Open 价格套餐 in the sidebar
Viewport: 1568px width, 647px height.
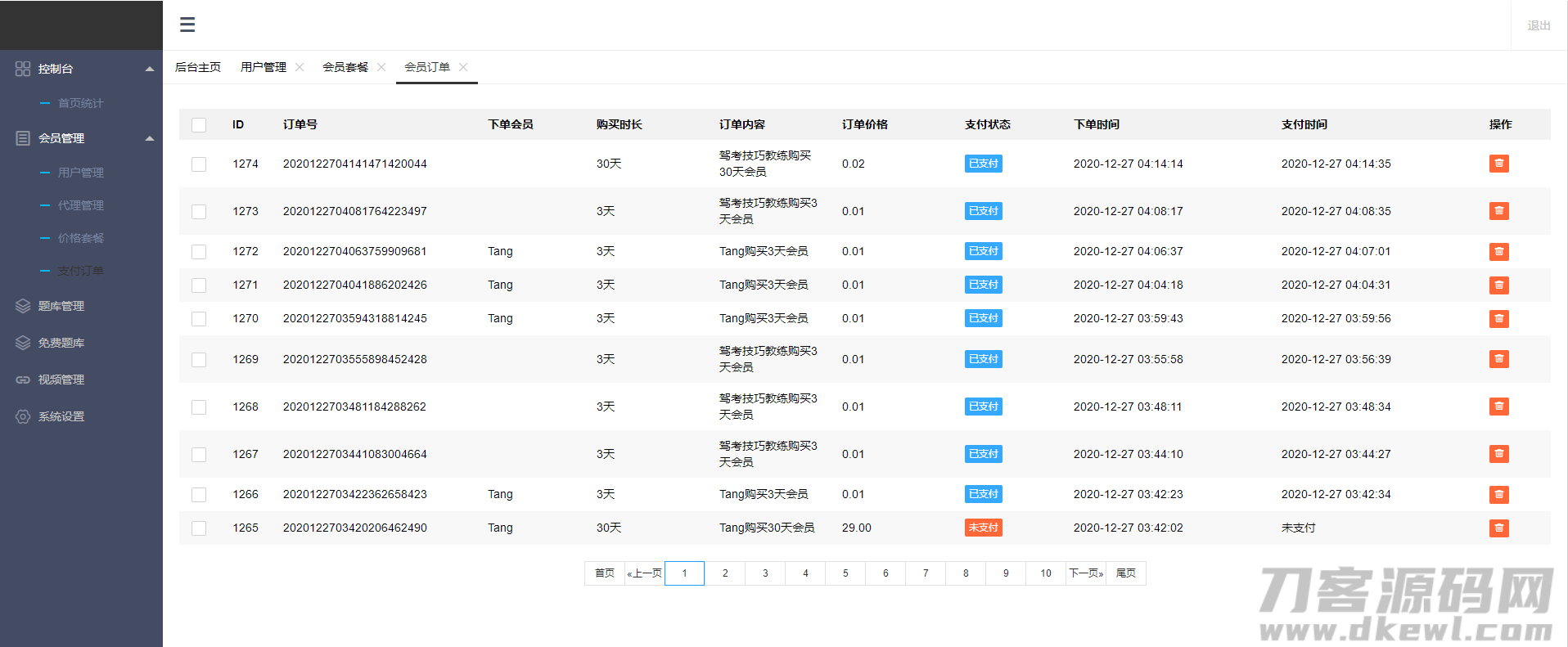(80, 238)
